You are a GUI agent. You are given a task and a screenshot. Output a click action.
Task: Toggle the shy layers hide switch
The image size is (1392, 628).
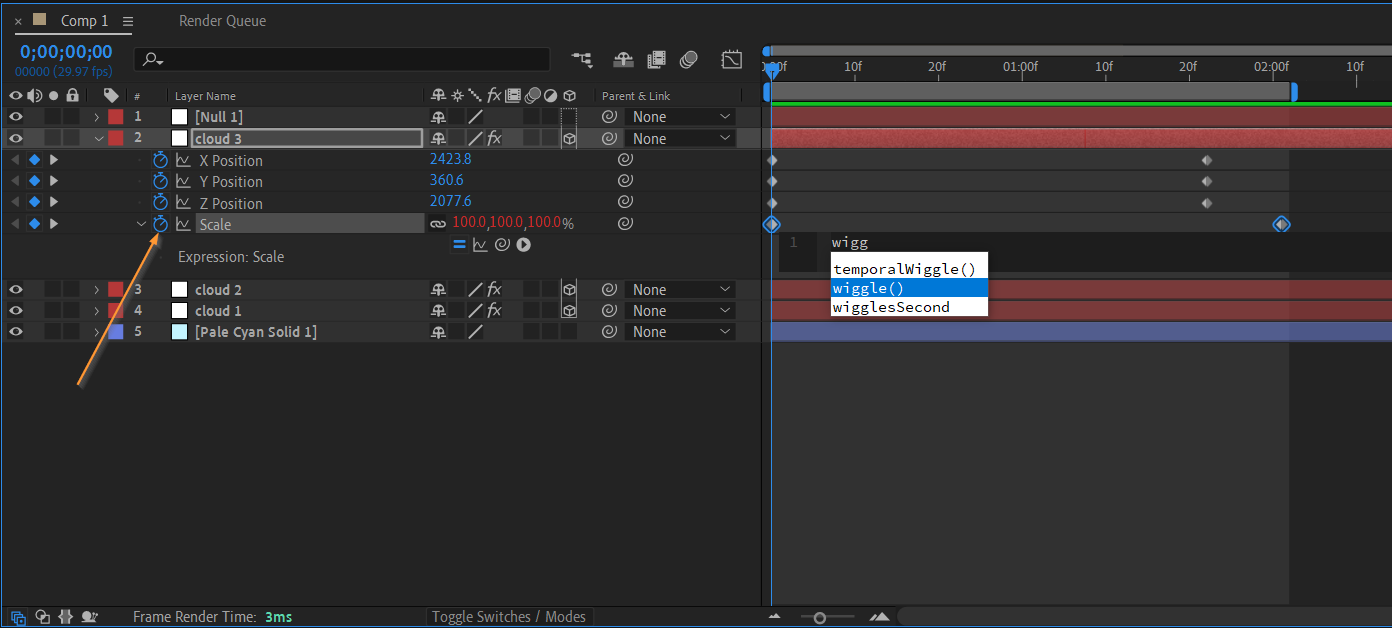coord(623,60)
